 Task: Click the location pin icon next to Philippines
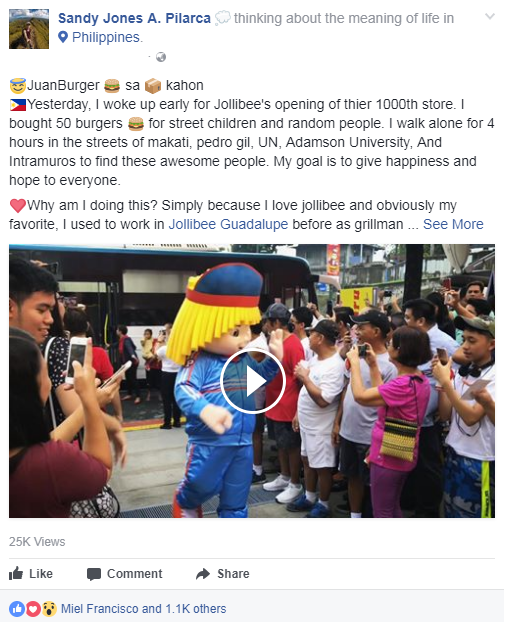(63, 37)
